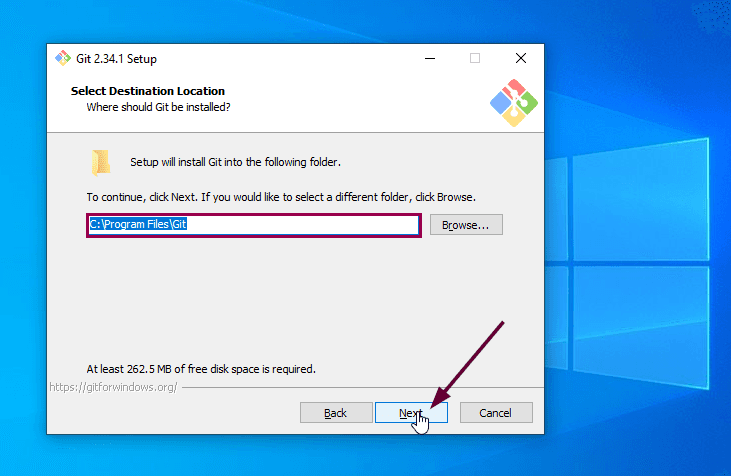The width and height of the screenshot is (731, 476).
Task: Click the large Git logo in header
Action: click(x=514, y=103)
